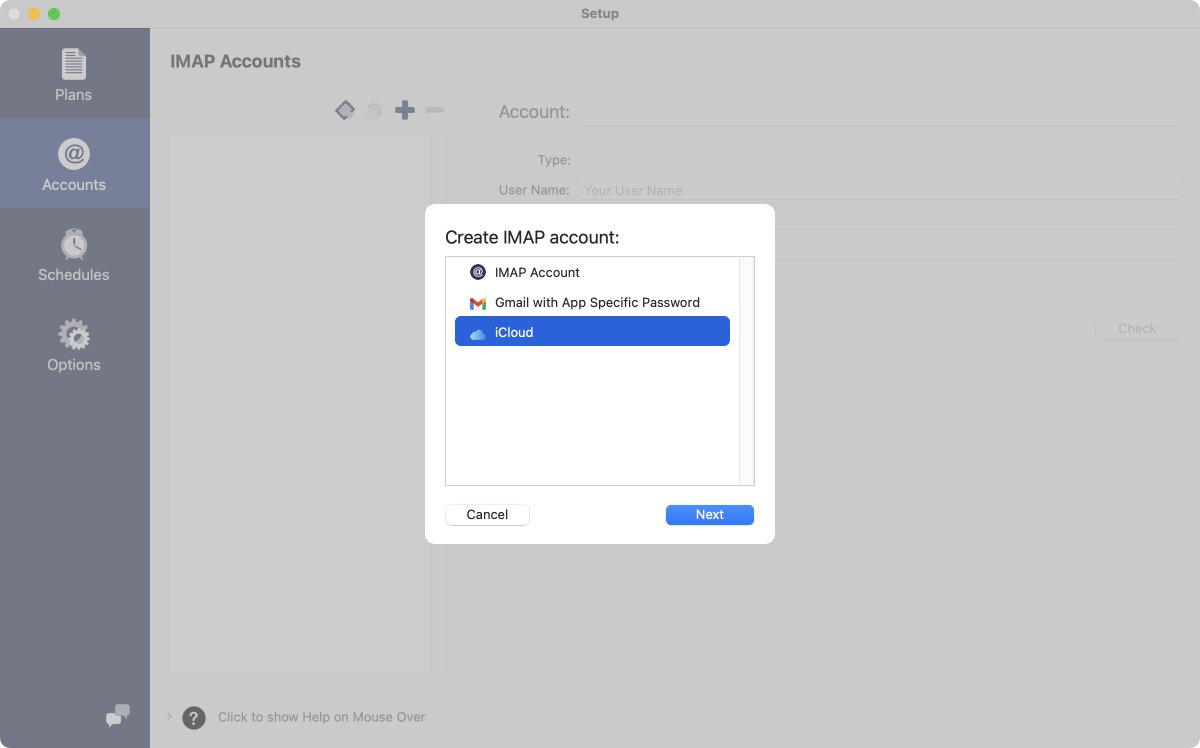The image size is (1200, 748).
Task: Select the iCloud account type
Action: point(591,332)
